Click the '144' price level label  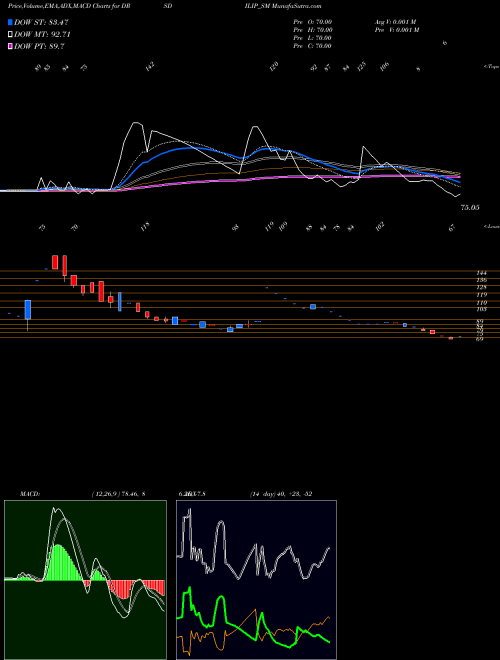[481, 273]
